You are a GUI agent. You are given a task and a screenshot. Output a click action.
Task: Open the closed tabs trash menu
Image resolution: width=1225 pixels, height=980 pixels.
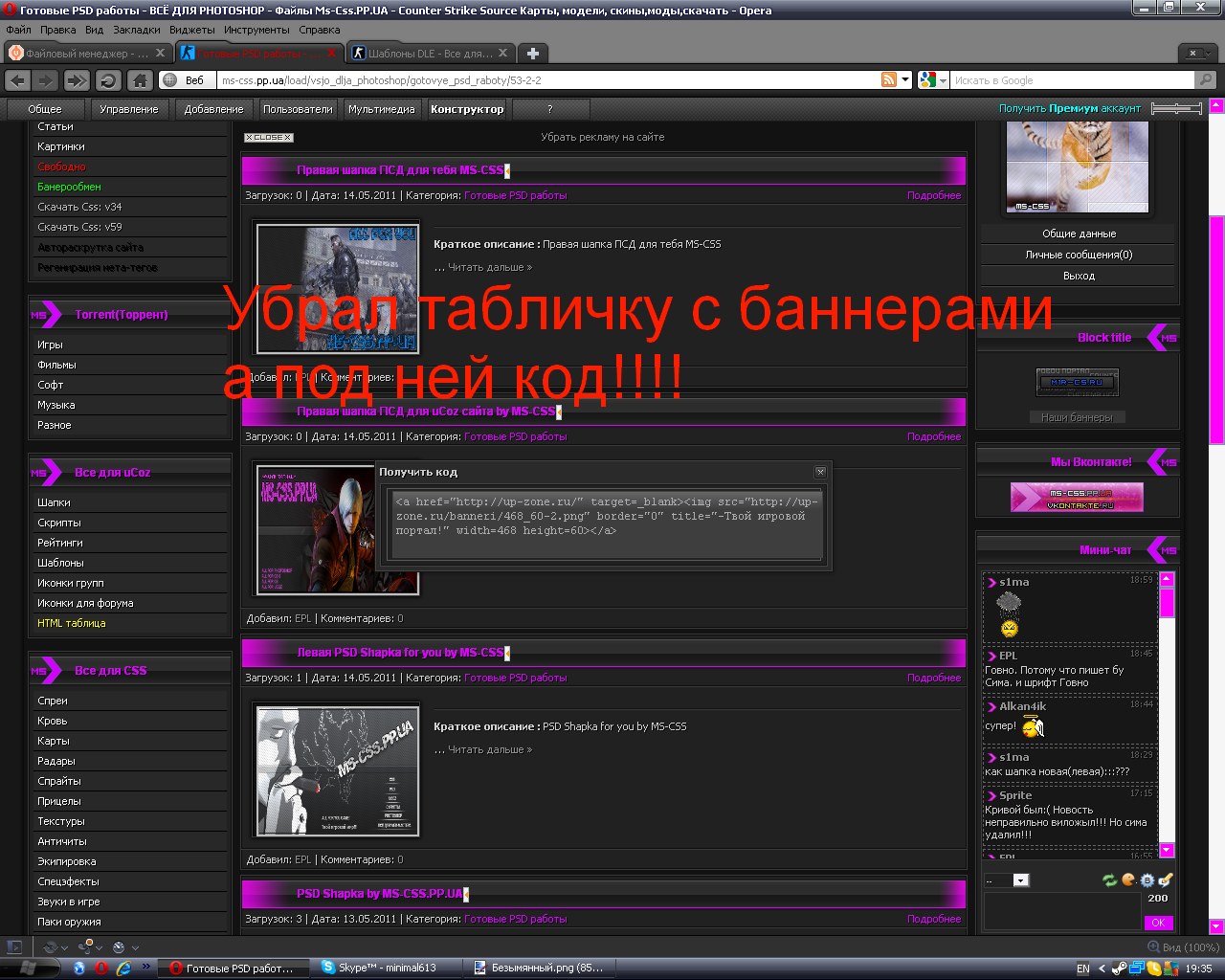[x=1195, y=53]
